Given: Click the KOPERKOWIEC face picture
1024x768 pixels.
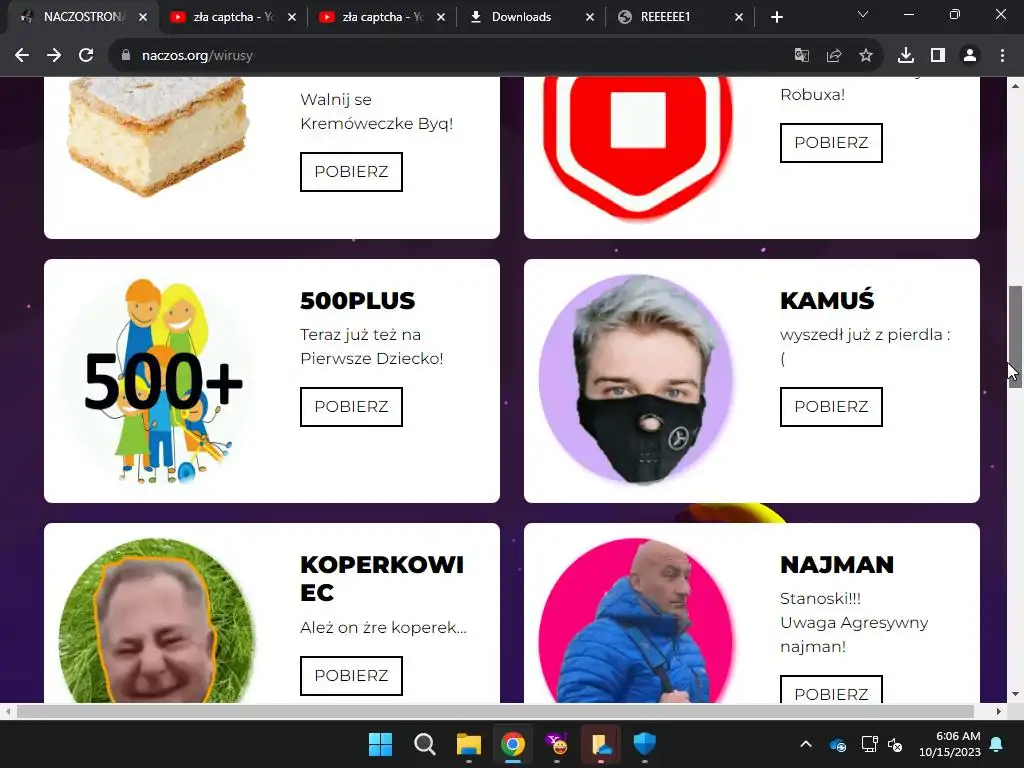Looking at the screenshot, I should (x=157, y=620).
